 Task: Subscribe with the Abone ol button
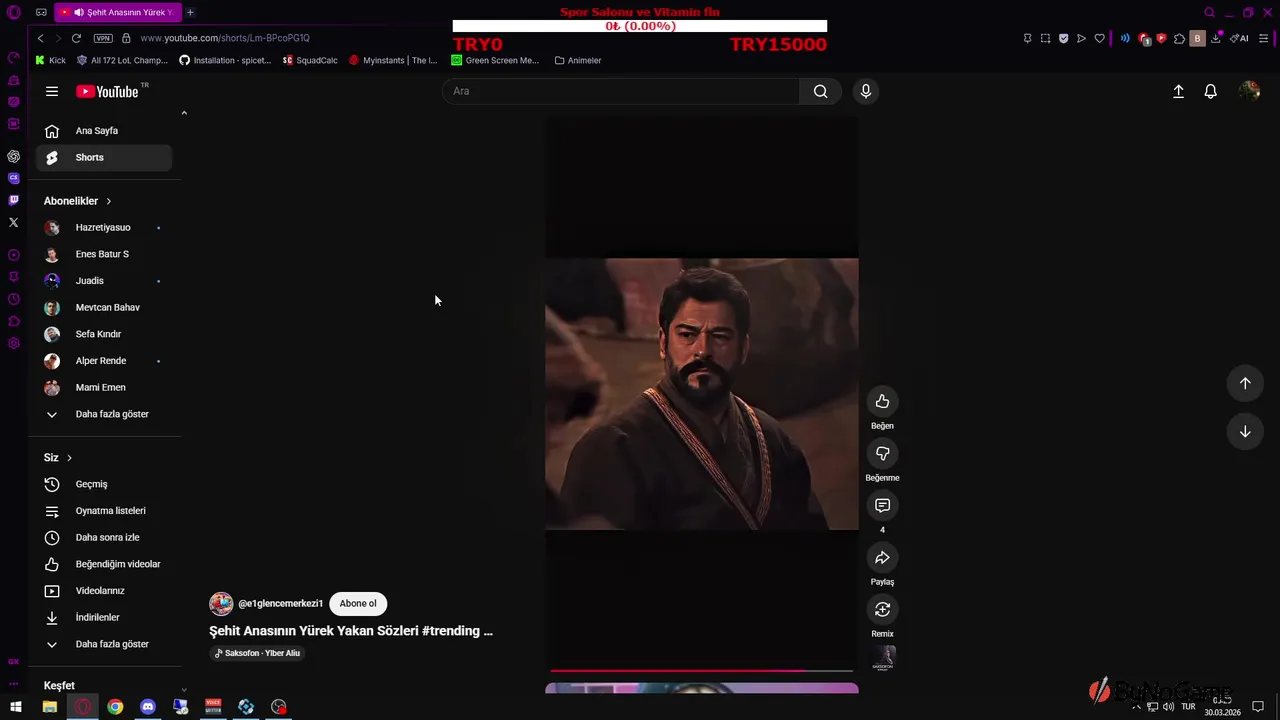tap(358, 603)
